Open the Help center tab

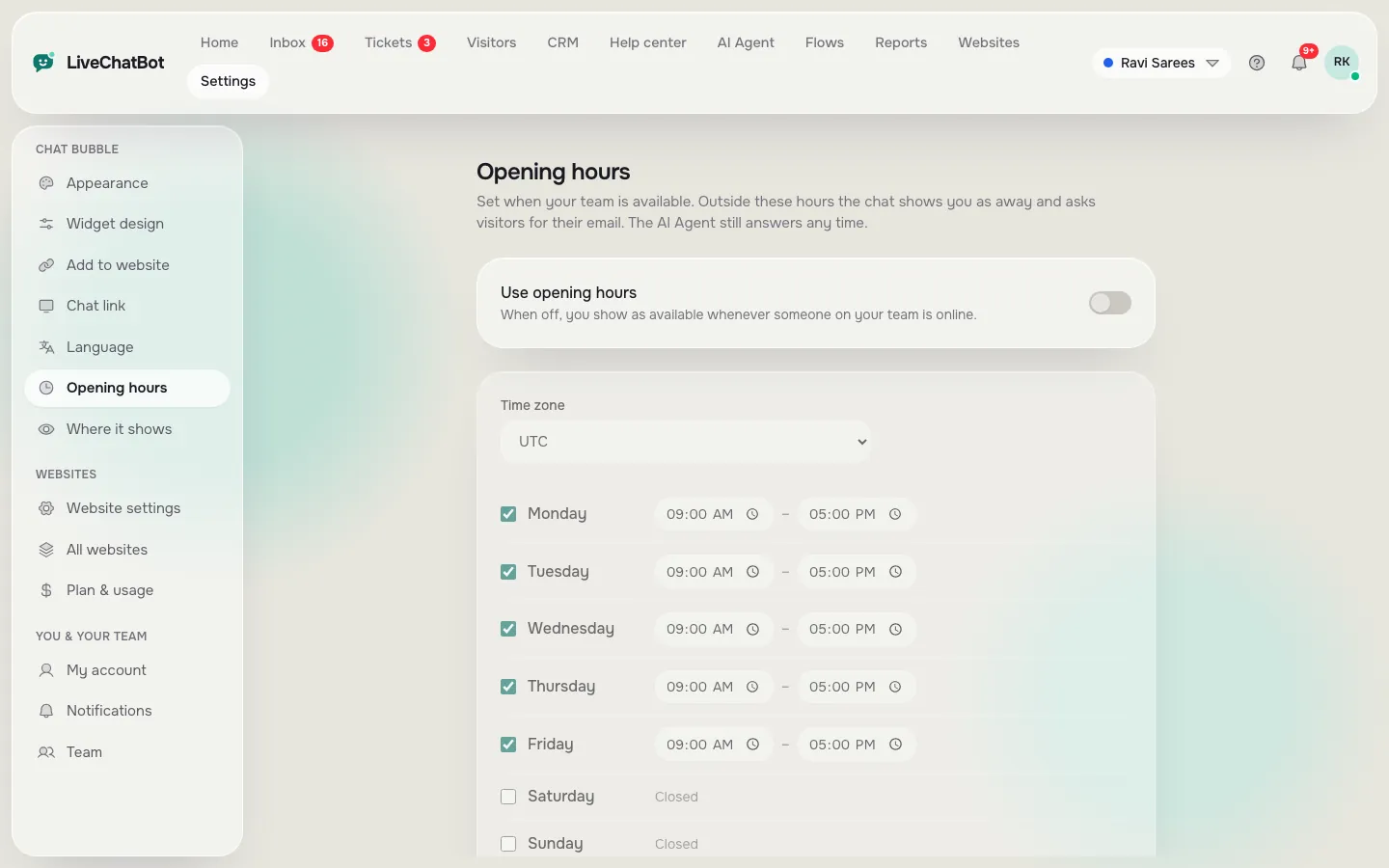pyautogui.click(x=648, y=42)
